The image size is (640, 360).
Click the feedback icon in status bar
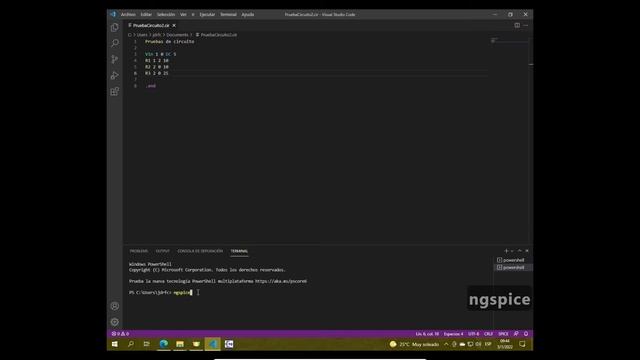point(516,334)
